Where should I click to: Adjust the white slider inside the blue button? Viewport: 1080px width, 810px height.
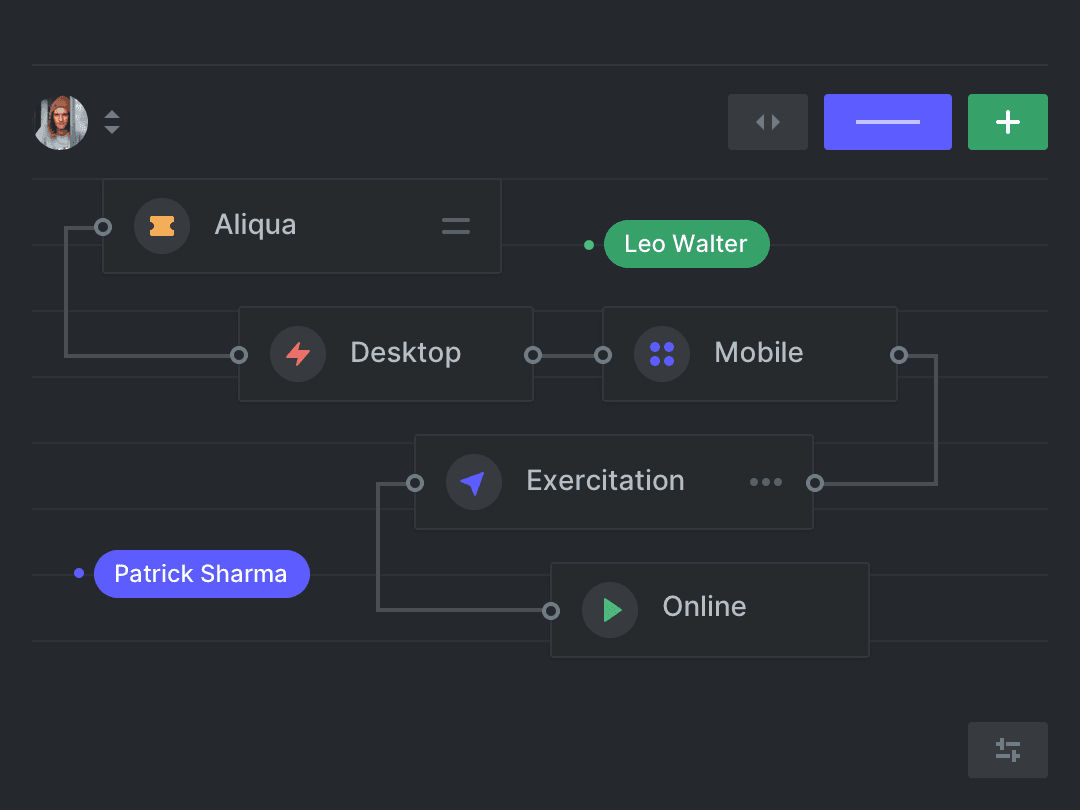887,121
